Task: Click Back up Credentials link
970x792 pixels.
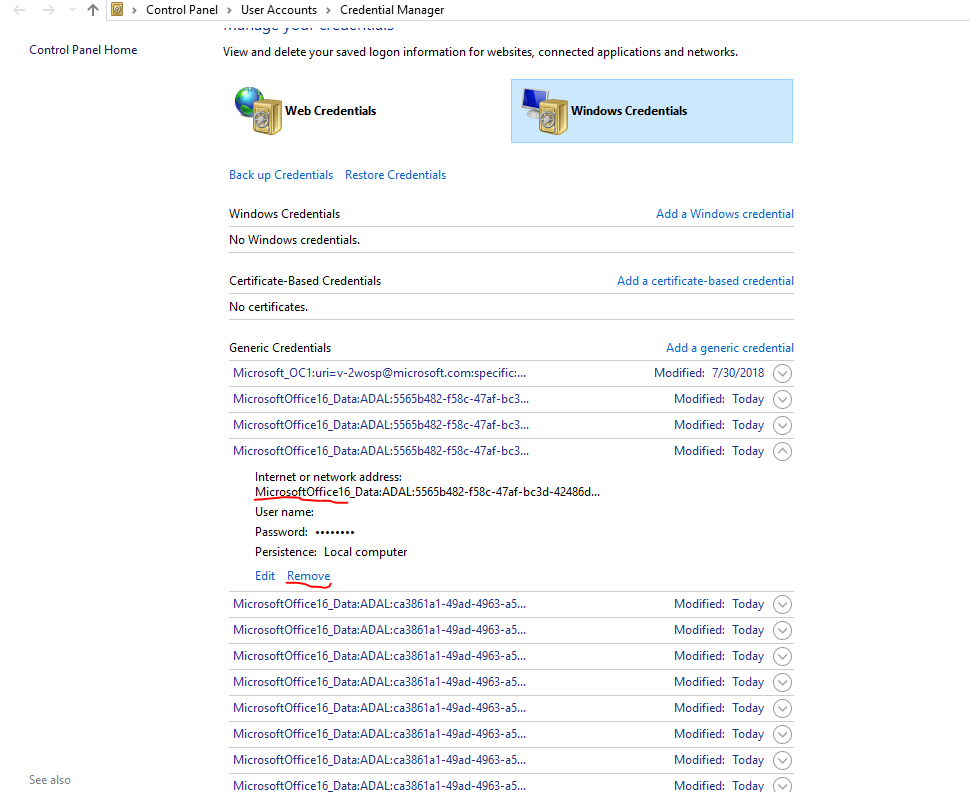Action: coord(281,175)
